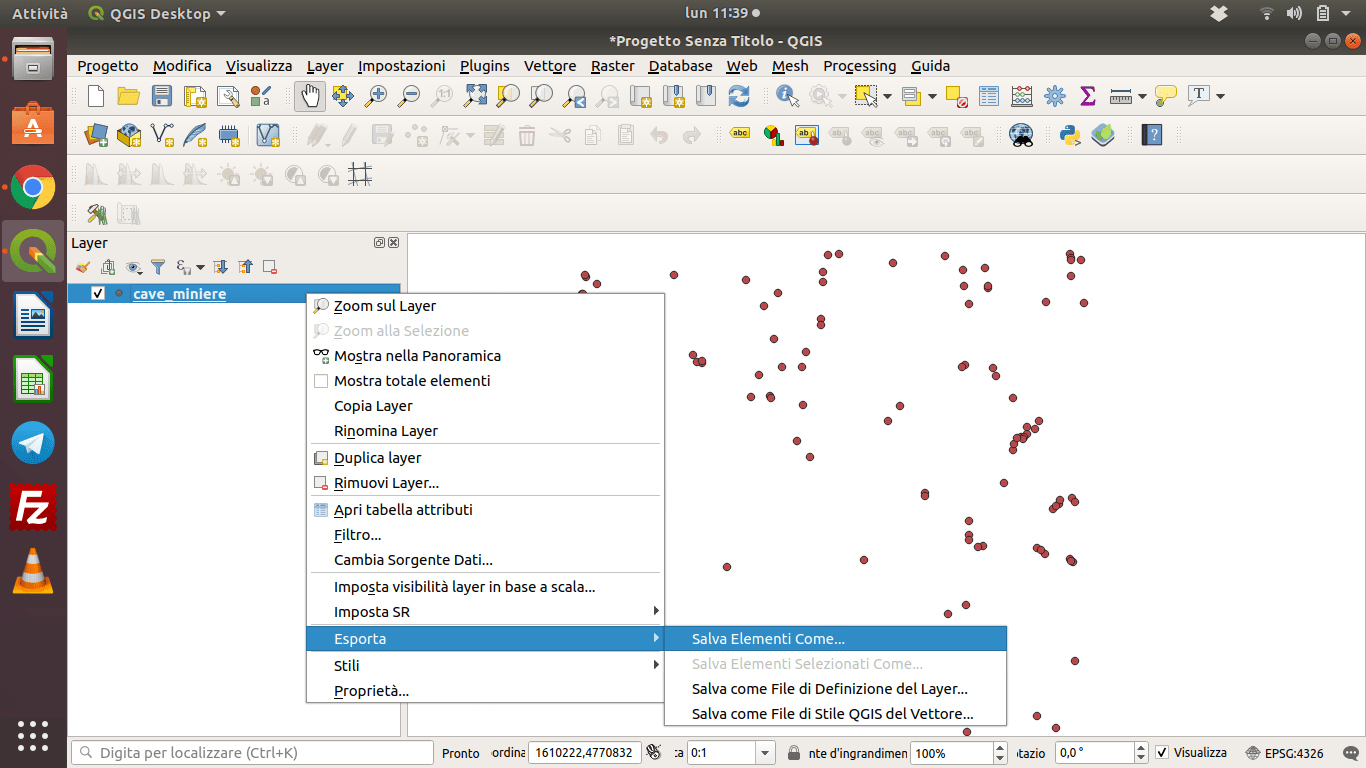Click the rotation value field
This screenshot has width=1366, height=768.
(1095, 753)
